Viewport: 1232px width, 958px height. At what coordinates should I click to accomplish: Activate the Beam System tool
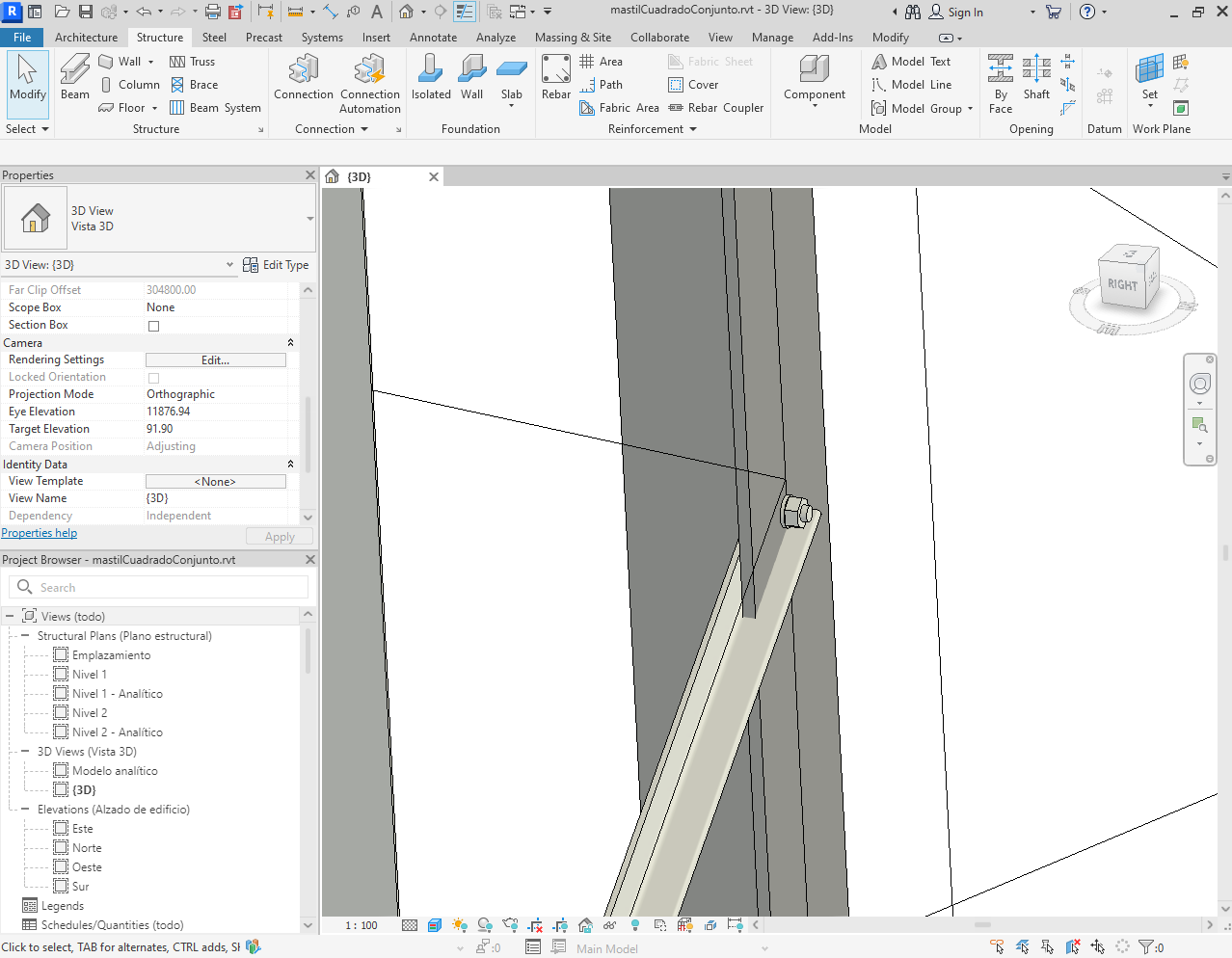pos(215,108)
